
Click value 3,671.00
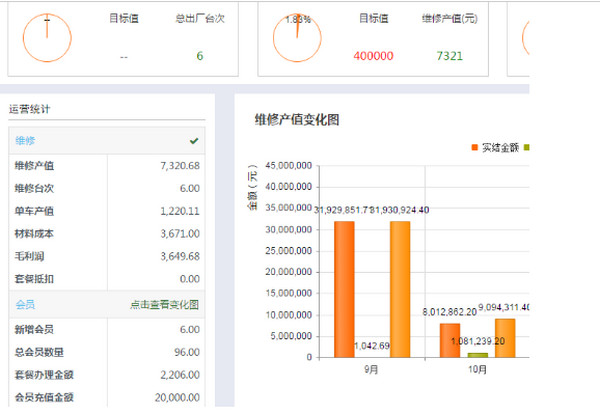(x=180, y=233)
